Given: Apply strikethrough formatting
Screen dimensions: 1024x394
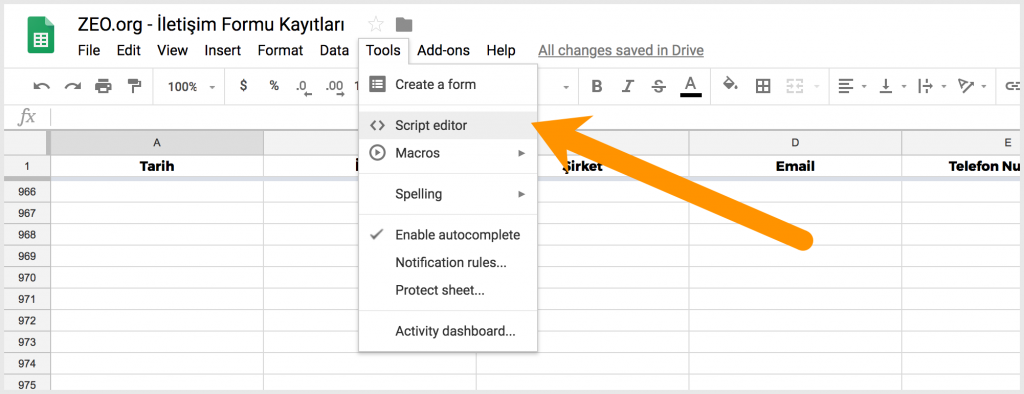Looking at the screenshot, I should click(659, 86).
